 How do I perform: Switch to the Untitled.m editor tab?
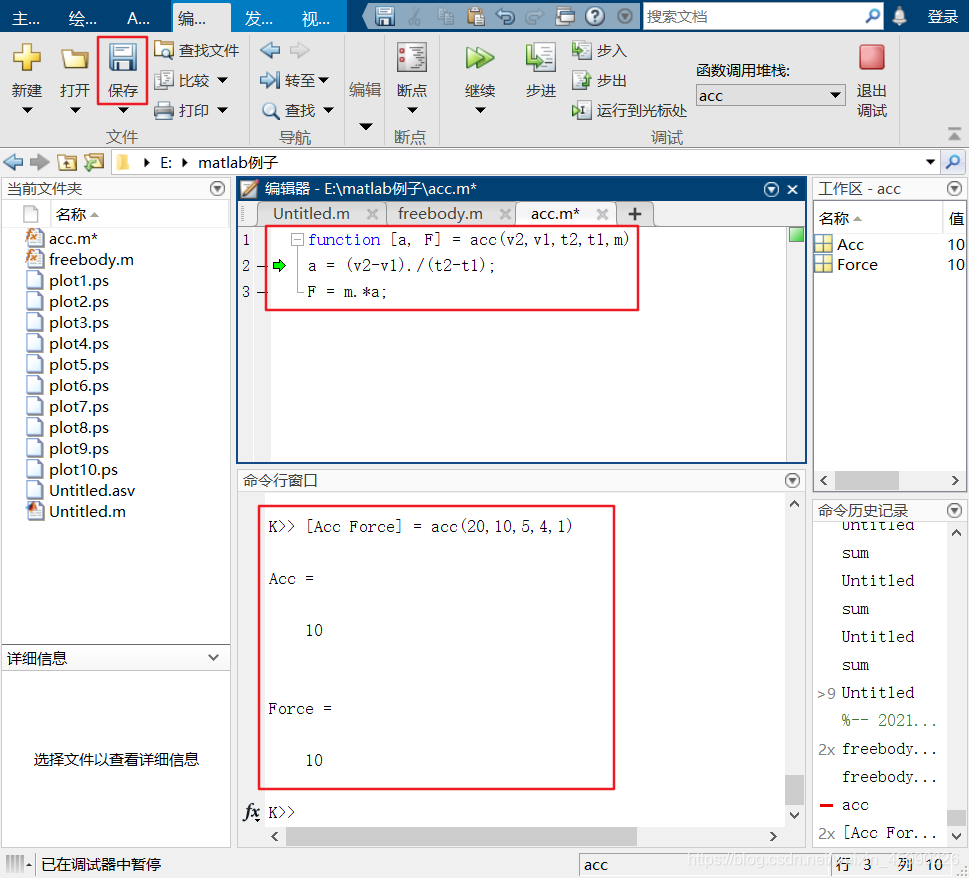click(311, 214)
